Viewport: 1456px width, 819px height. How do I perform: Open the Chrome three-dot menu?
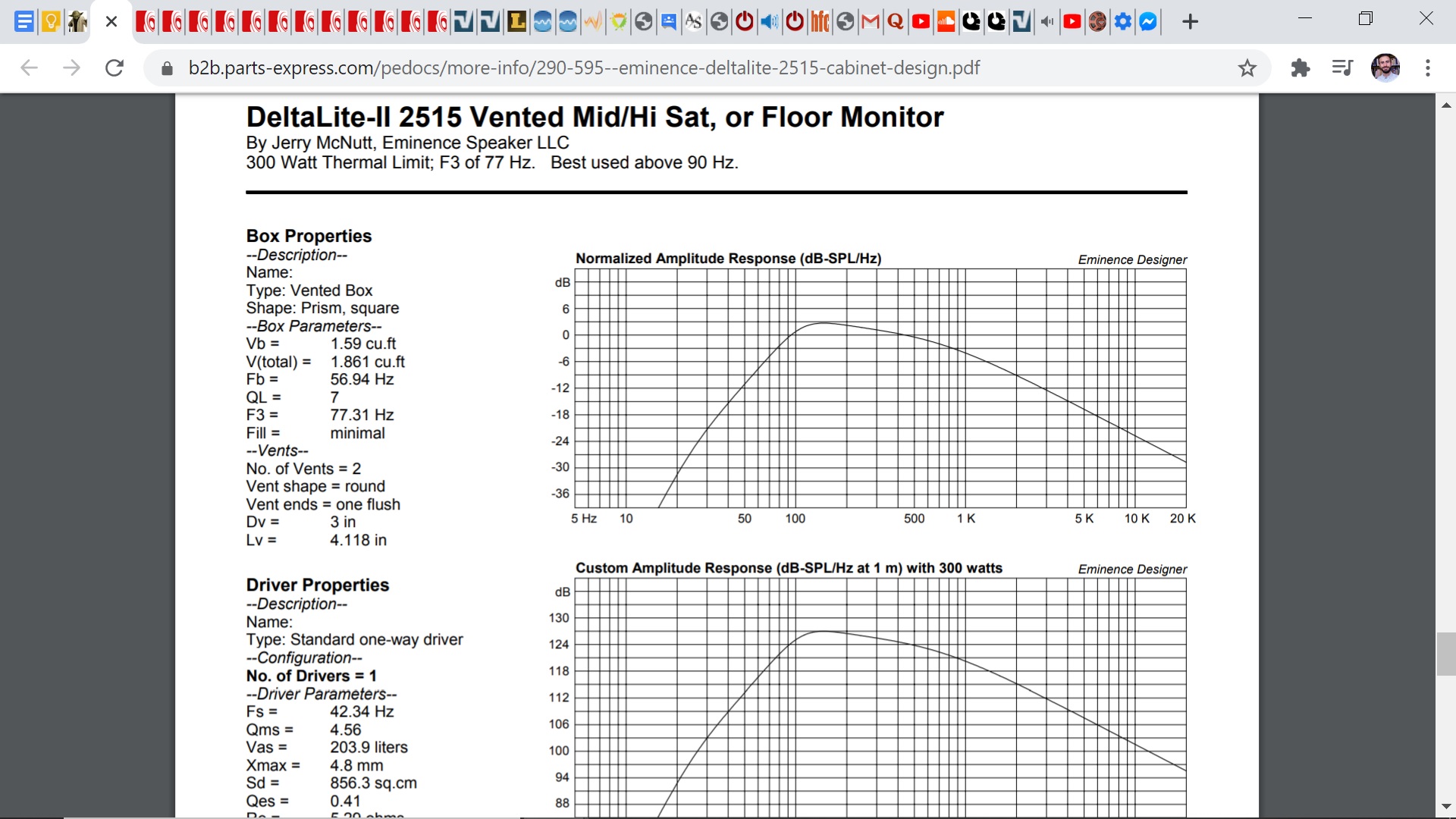(1428, 68)
